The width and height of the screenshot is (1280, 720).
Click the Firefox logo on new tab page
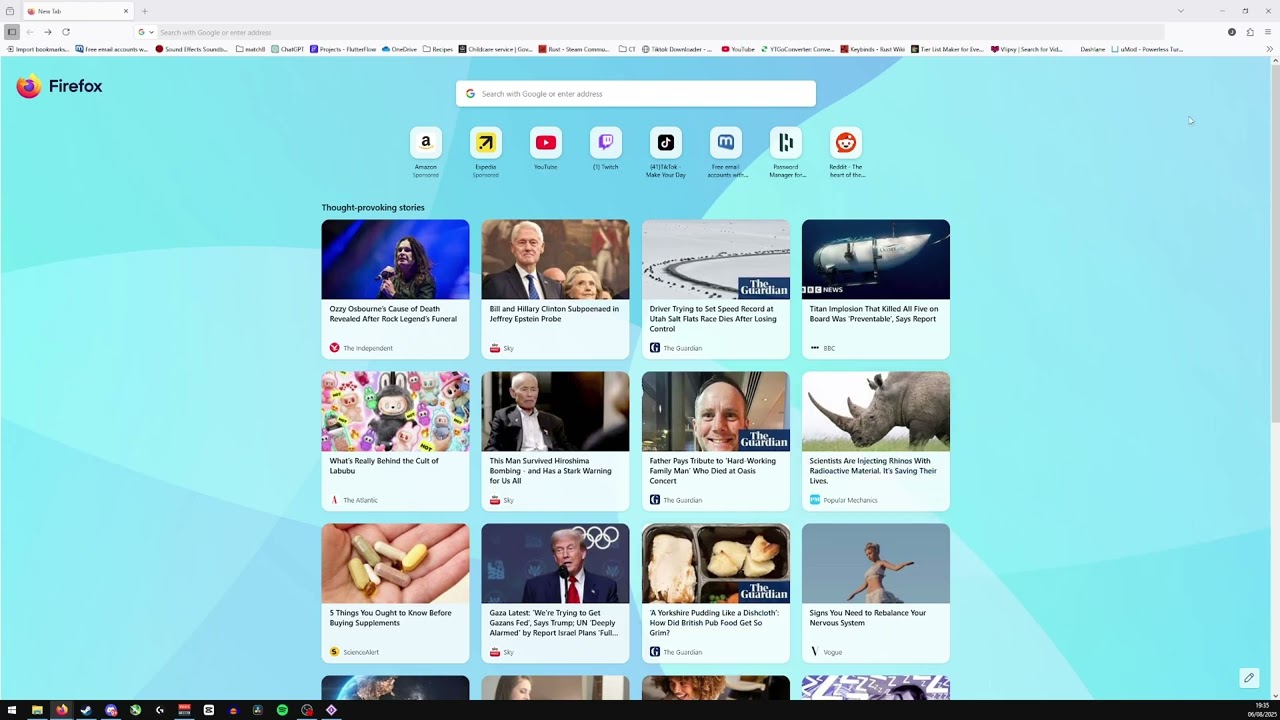pos(60,86)
